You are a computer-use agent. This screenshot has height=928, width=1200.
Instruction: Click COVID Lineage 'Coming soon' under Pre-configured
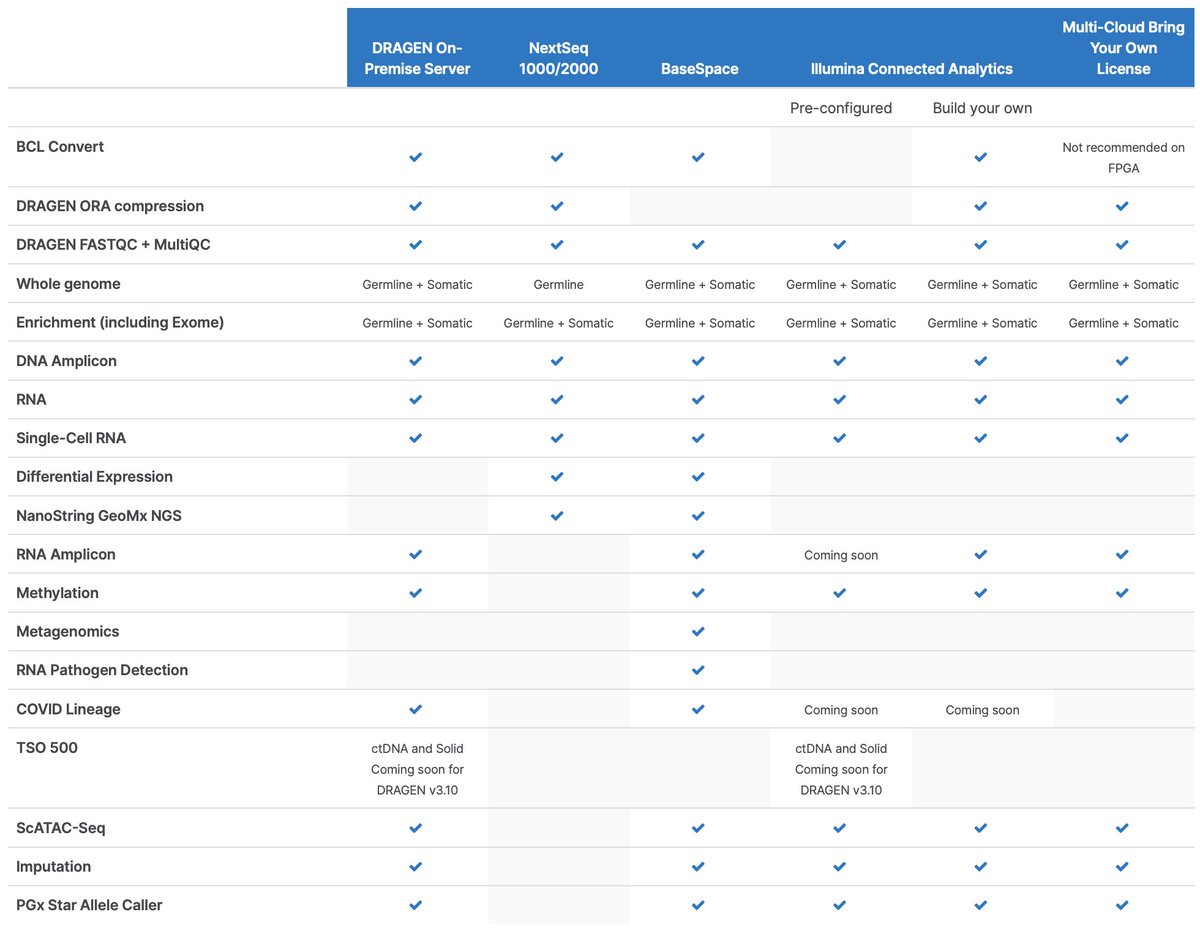point(841,710)
